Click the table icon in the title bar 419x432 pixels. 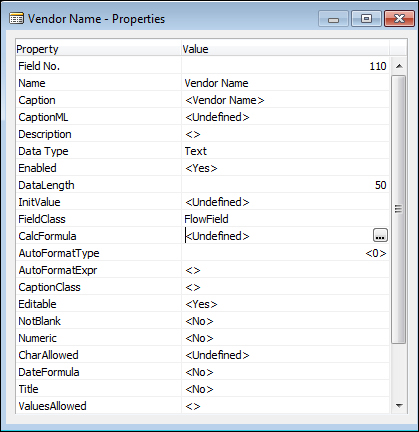pos(16,19)
